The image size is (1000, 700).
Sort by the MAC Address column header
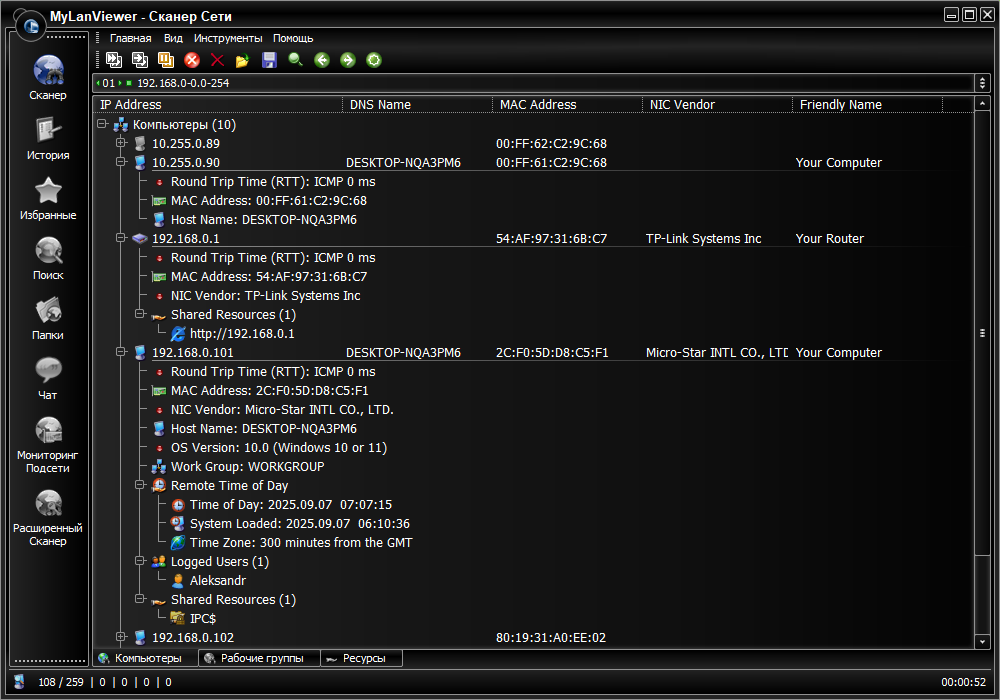pos(568,105)
